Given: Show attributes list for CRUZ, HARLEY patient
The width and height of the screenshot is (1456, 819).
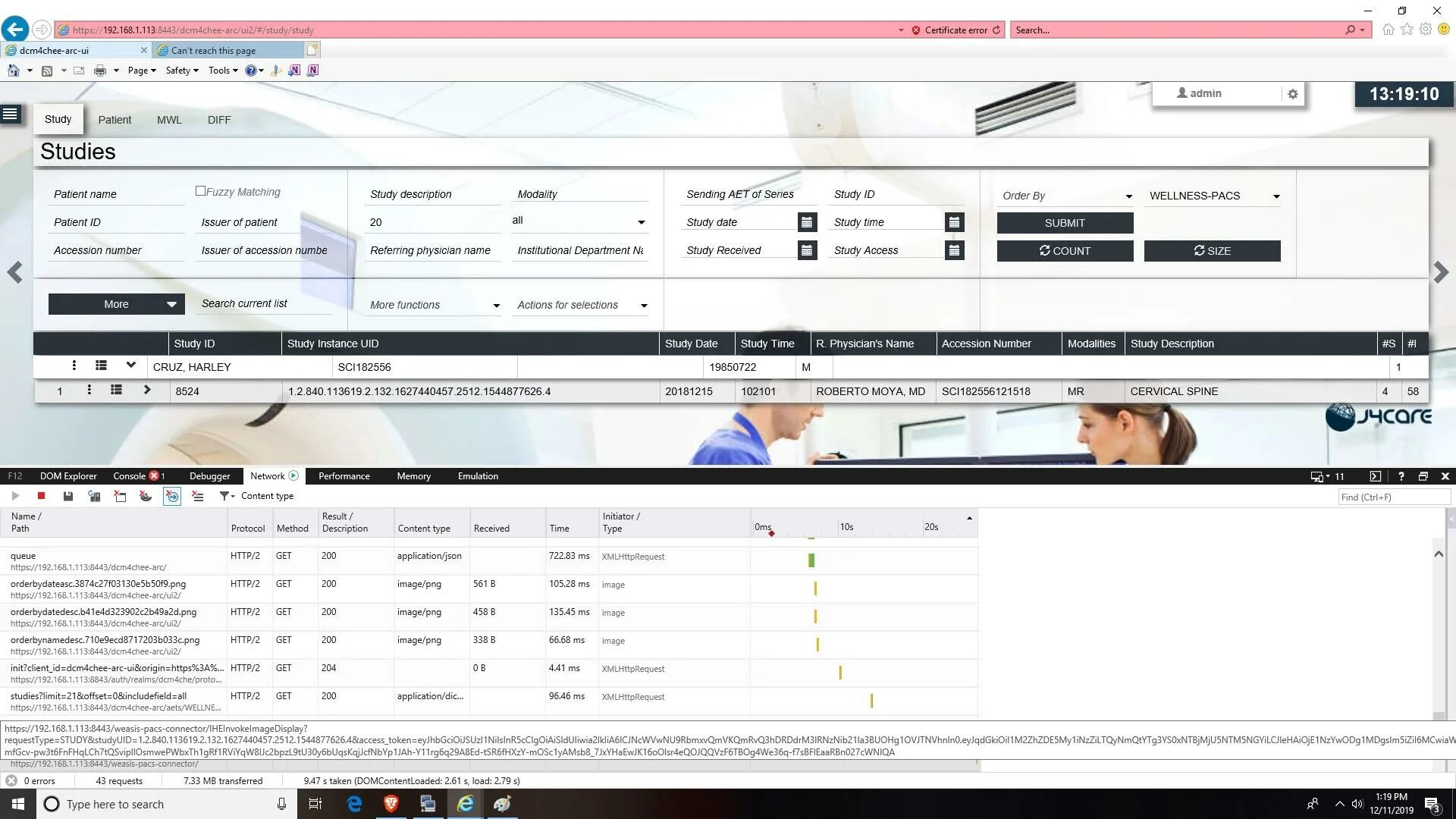Looking at the screenshot, I should pos(101,366).
